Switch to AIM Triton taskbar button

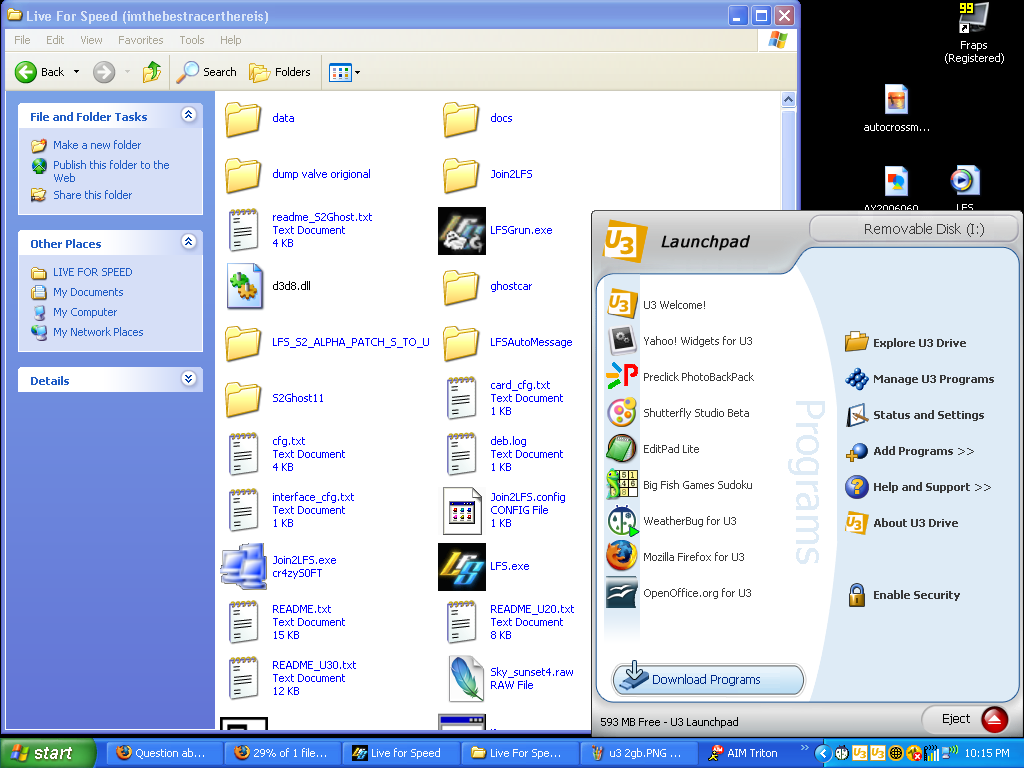(744, 753)
